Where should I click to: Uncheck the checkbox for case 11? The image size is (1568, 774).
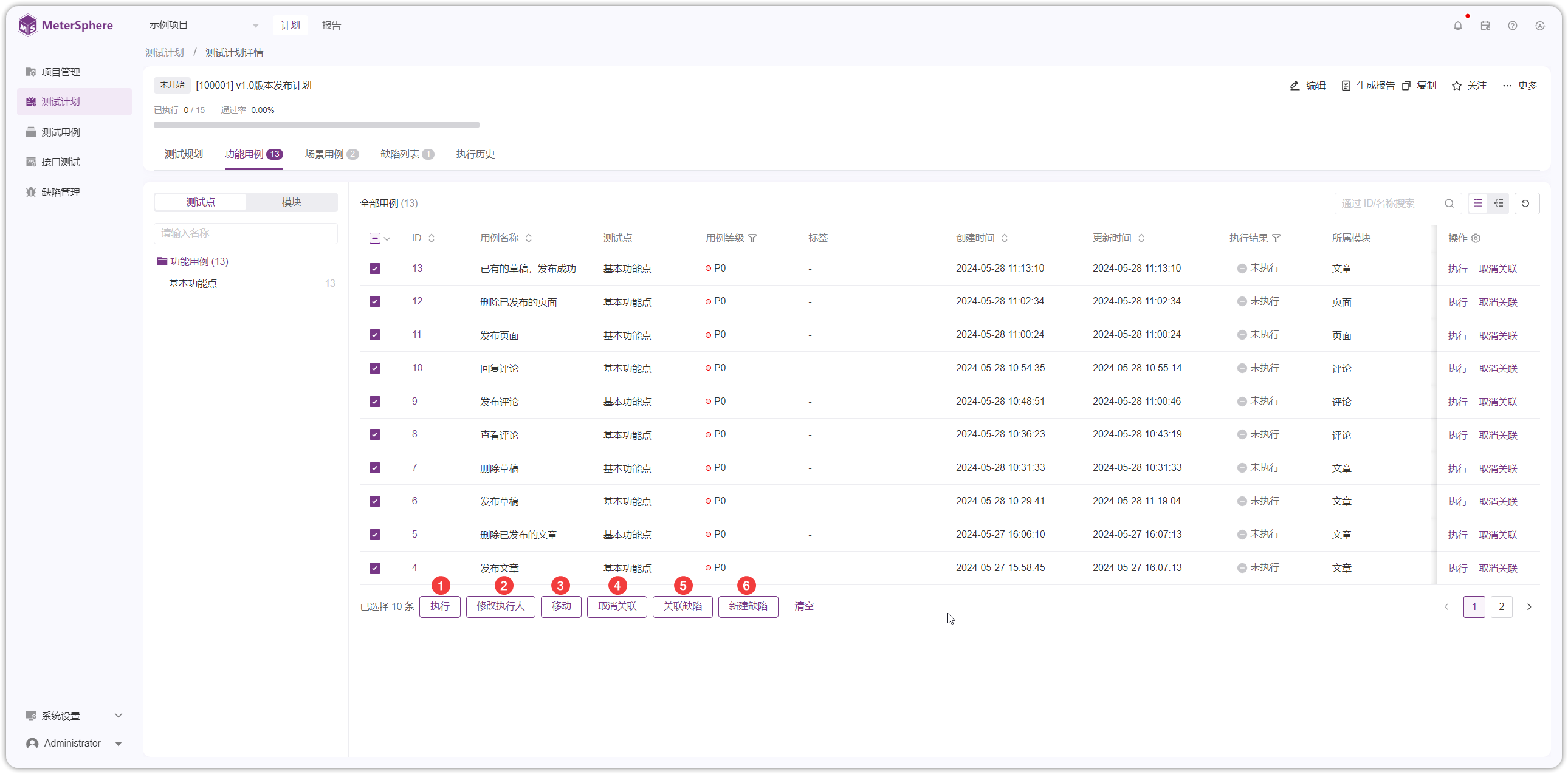(x=375, y=335)
